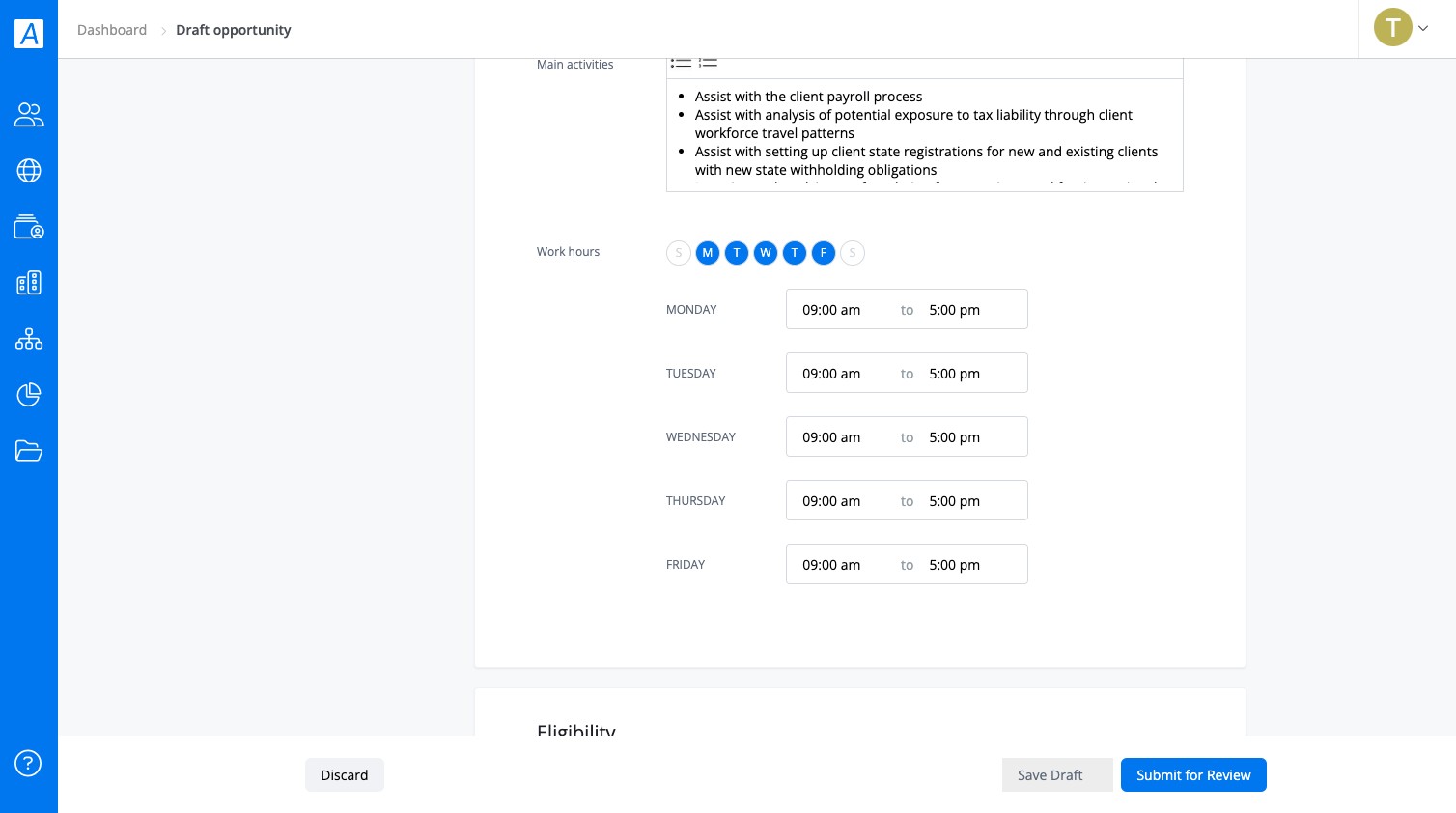1456x813 pixels.
Task: Edit Monday end time 5:00 pm
Action: [x=954, y=310]
